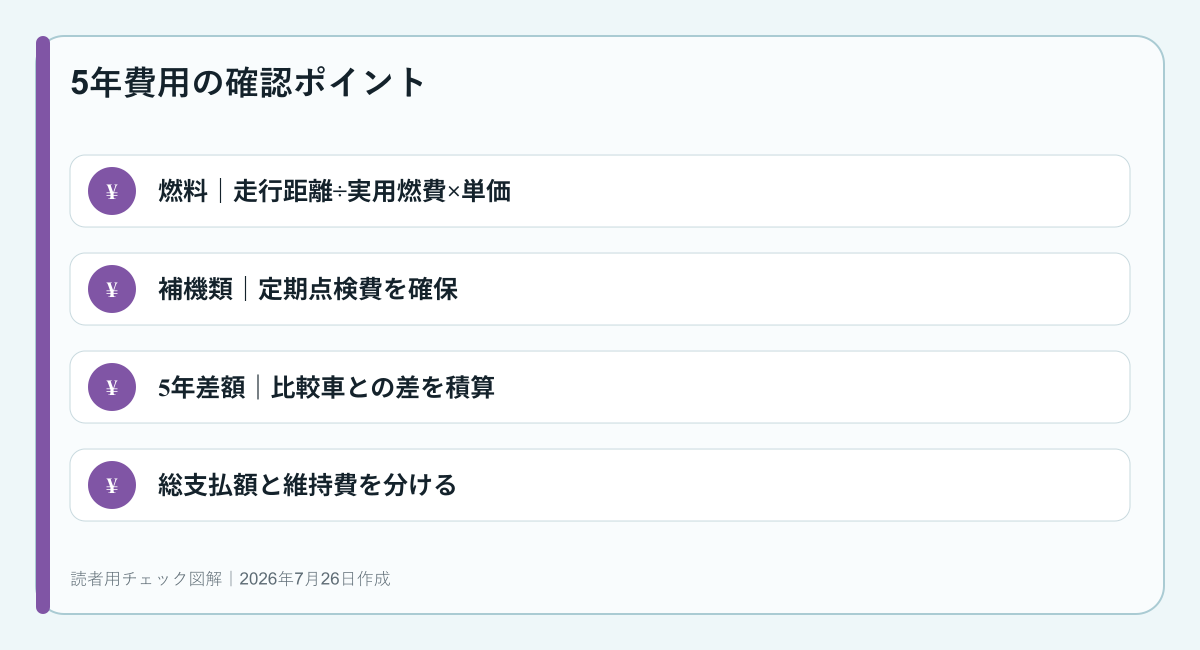Select the 2026年7月26日作成 date text
This screenshot has height=650, width=1200.
(x=315, y=578)
